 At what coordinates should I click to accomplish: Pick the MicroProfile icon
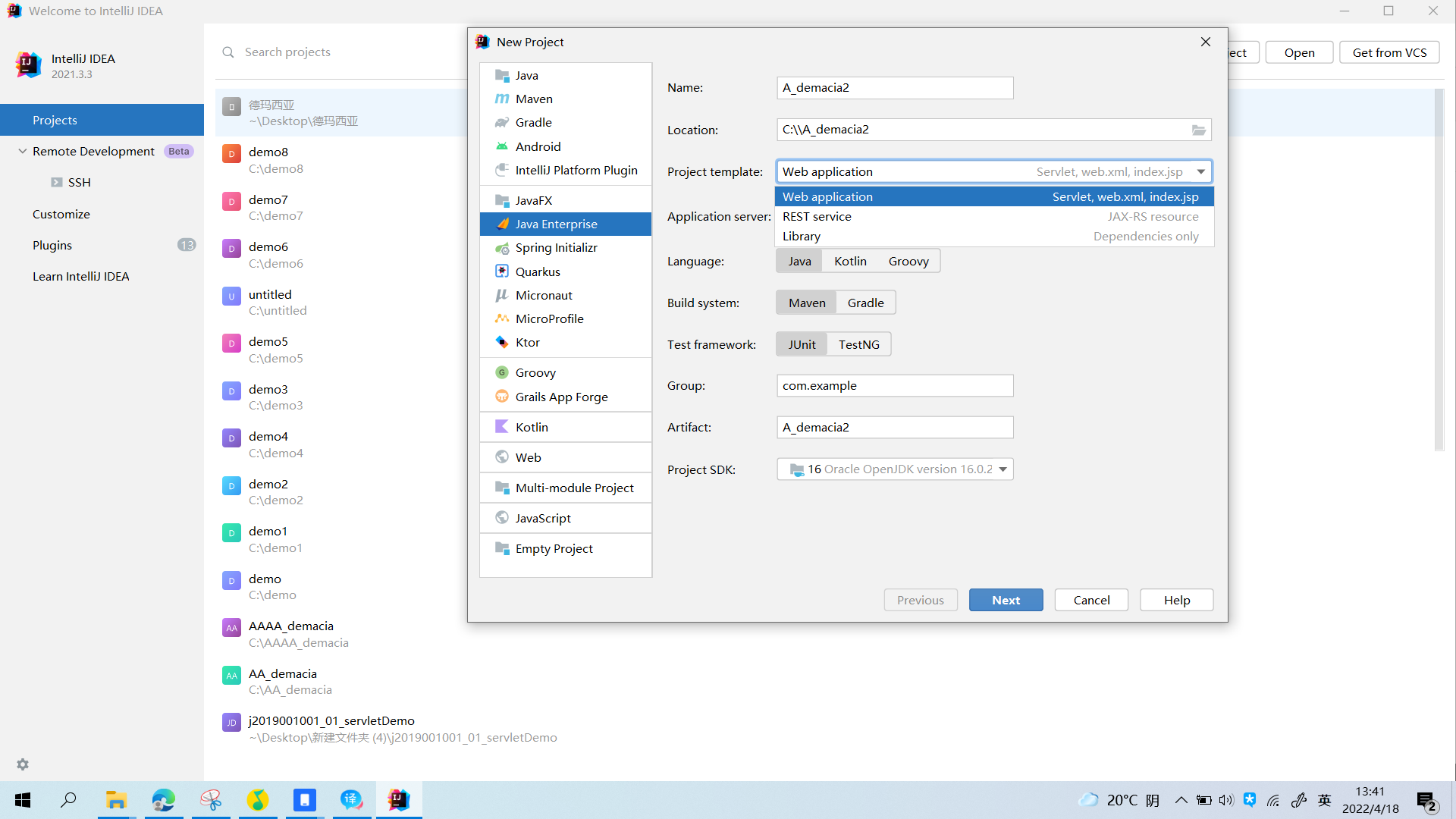(501, 318)
